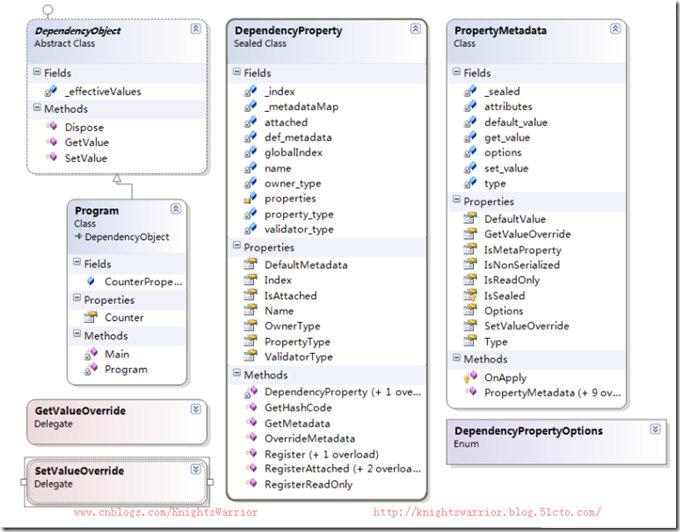680x532 pixels.
Task: Expand the DependencyPropertyOptions enum box
Action: pos(655,429)
